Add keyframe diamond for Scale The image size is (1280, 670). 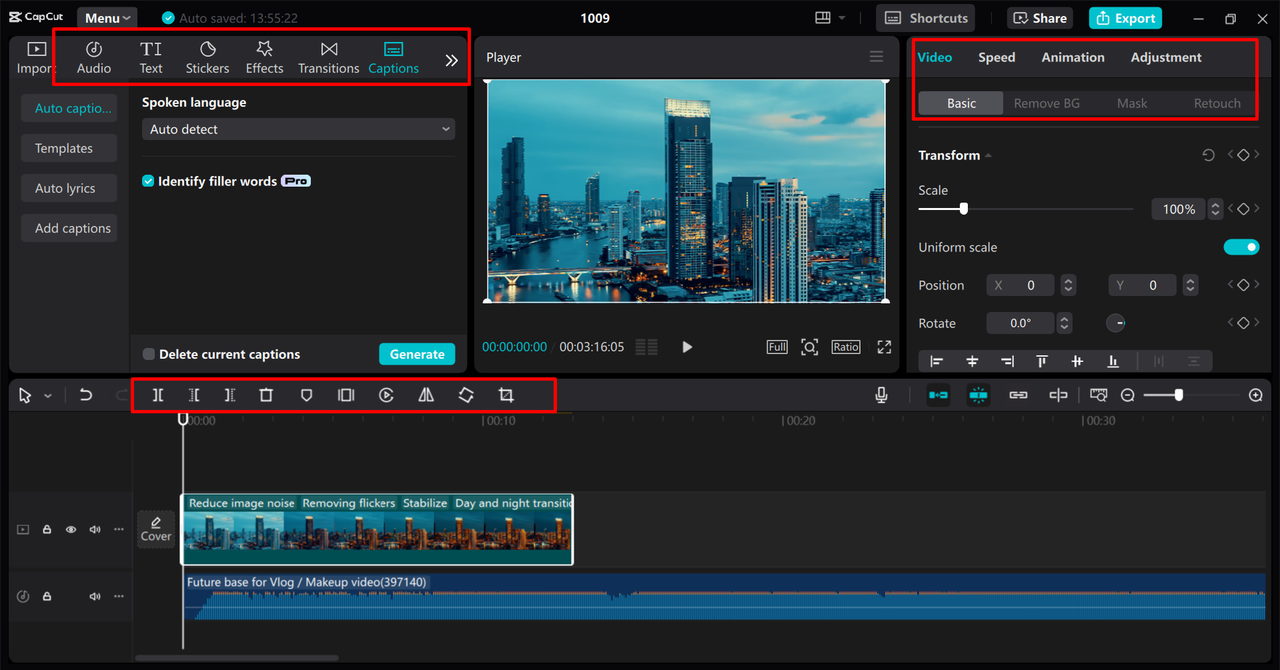click(1243, 209)
